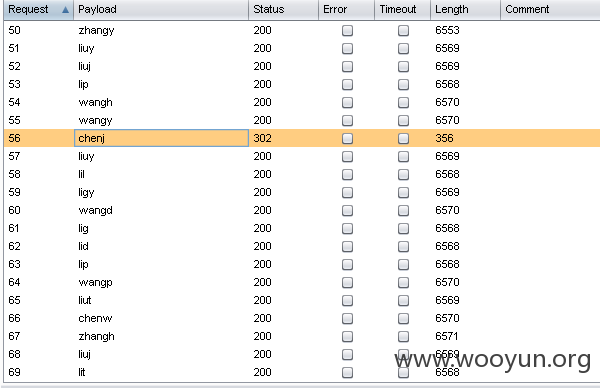Toggle Error checkbox for zhangh row
The height and width of the screenshot is (388, 600).
[347, 336]
